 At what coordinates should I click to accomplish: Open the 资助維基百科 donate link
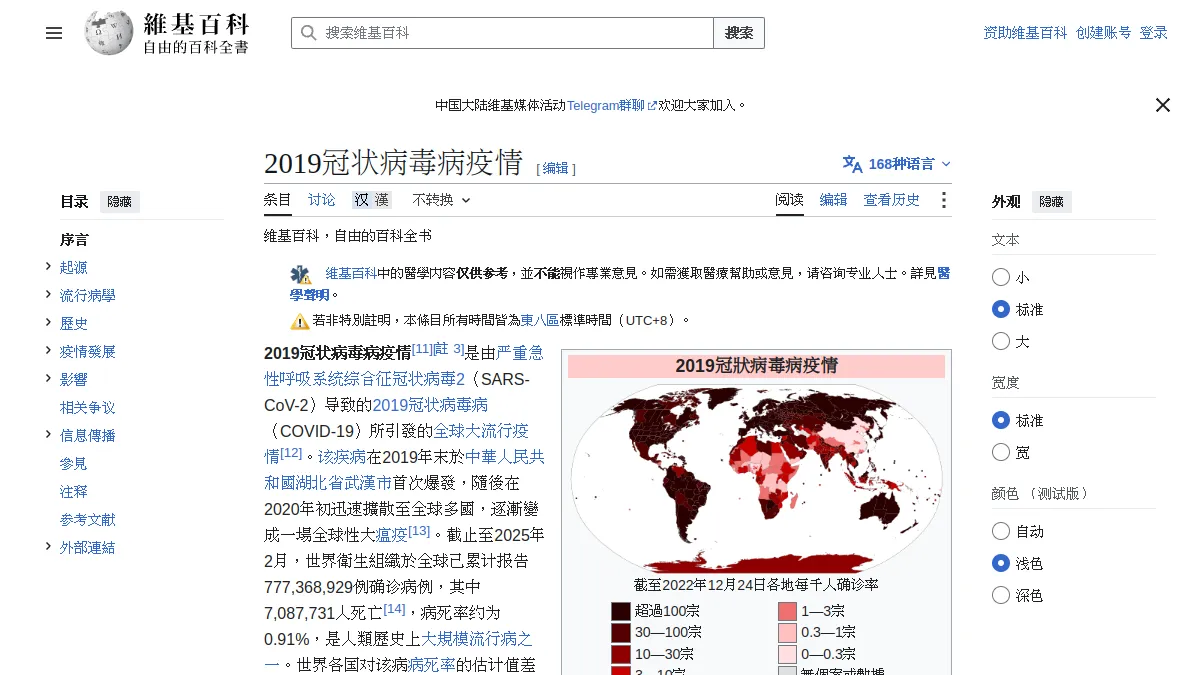tap(1026, 33)
